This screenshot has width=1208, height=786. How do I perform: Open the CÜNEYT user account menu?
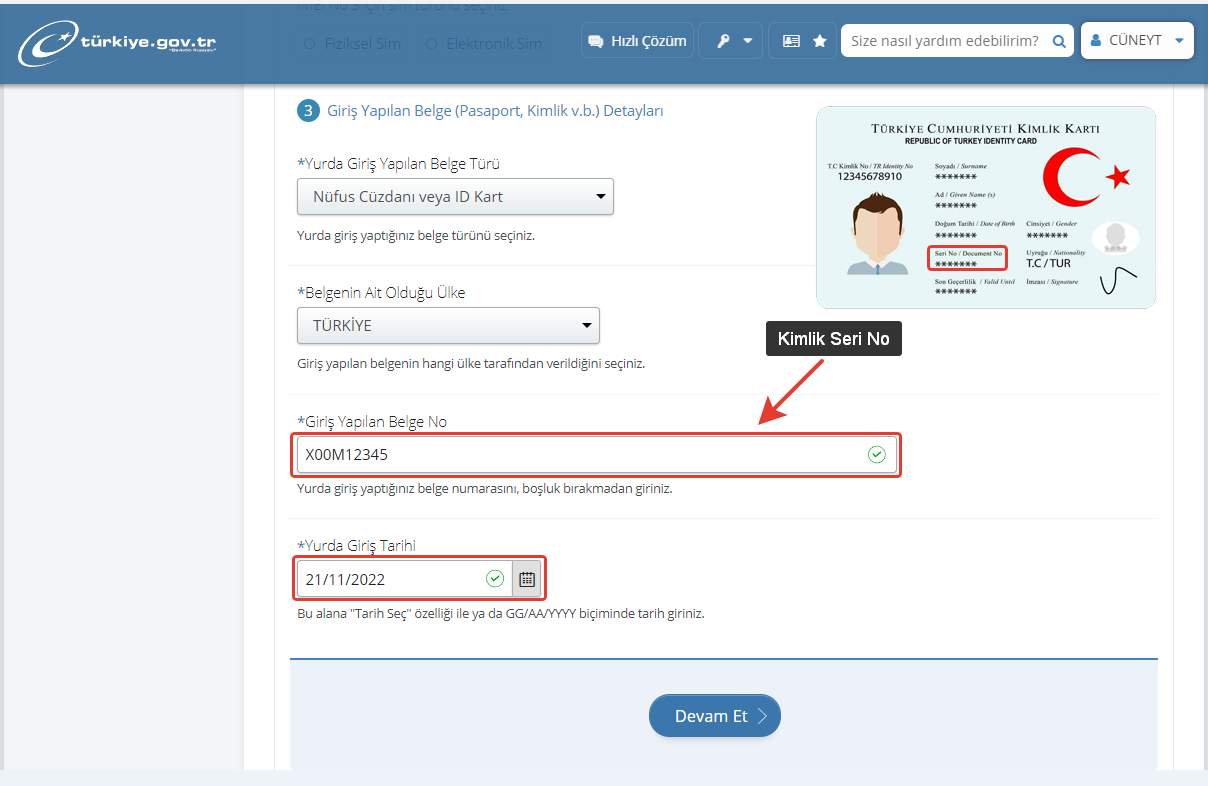coord(1137,41)
